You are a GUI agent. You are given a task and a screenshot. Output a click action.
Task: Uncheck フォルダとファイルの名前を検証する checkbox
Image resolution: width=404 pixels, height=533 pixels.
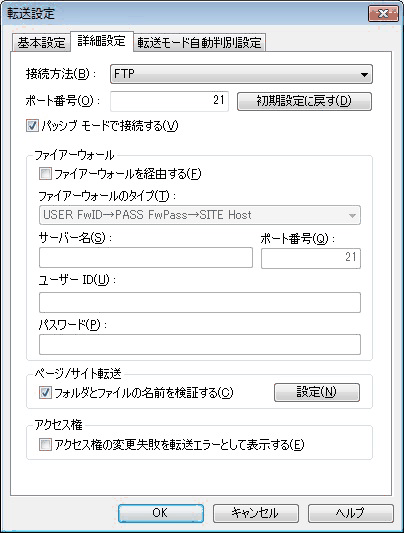point(45,393)
